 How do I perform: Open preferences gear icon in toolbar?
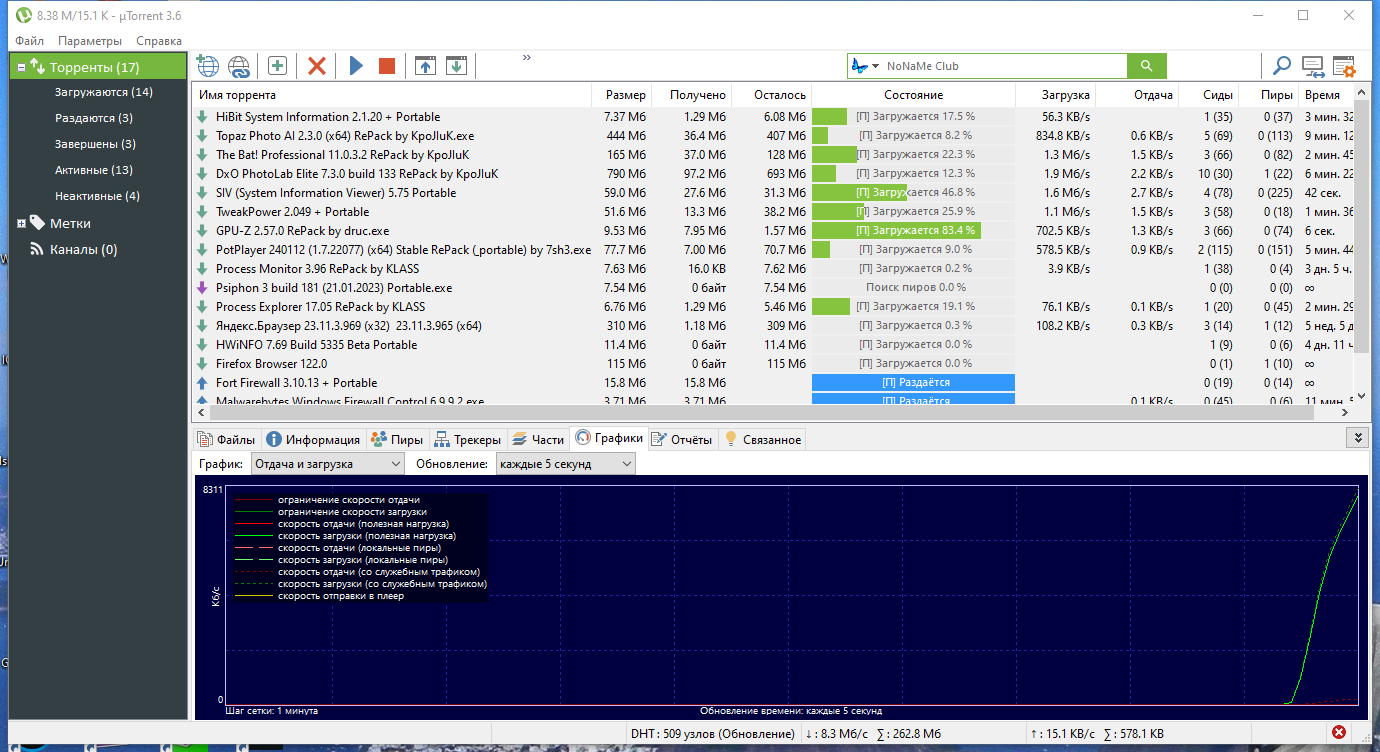(1343, 67)
